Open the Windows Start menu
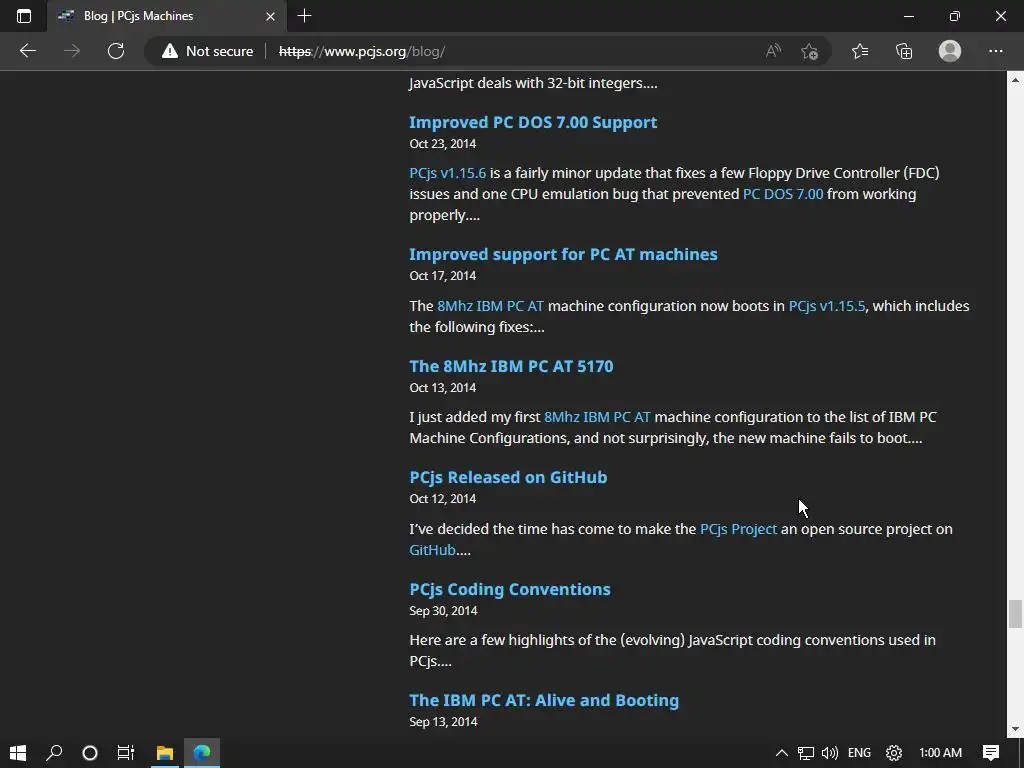The image size is (1024, 768). click(x=18, y=753)
